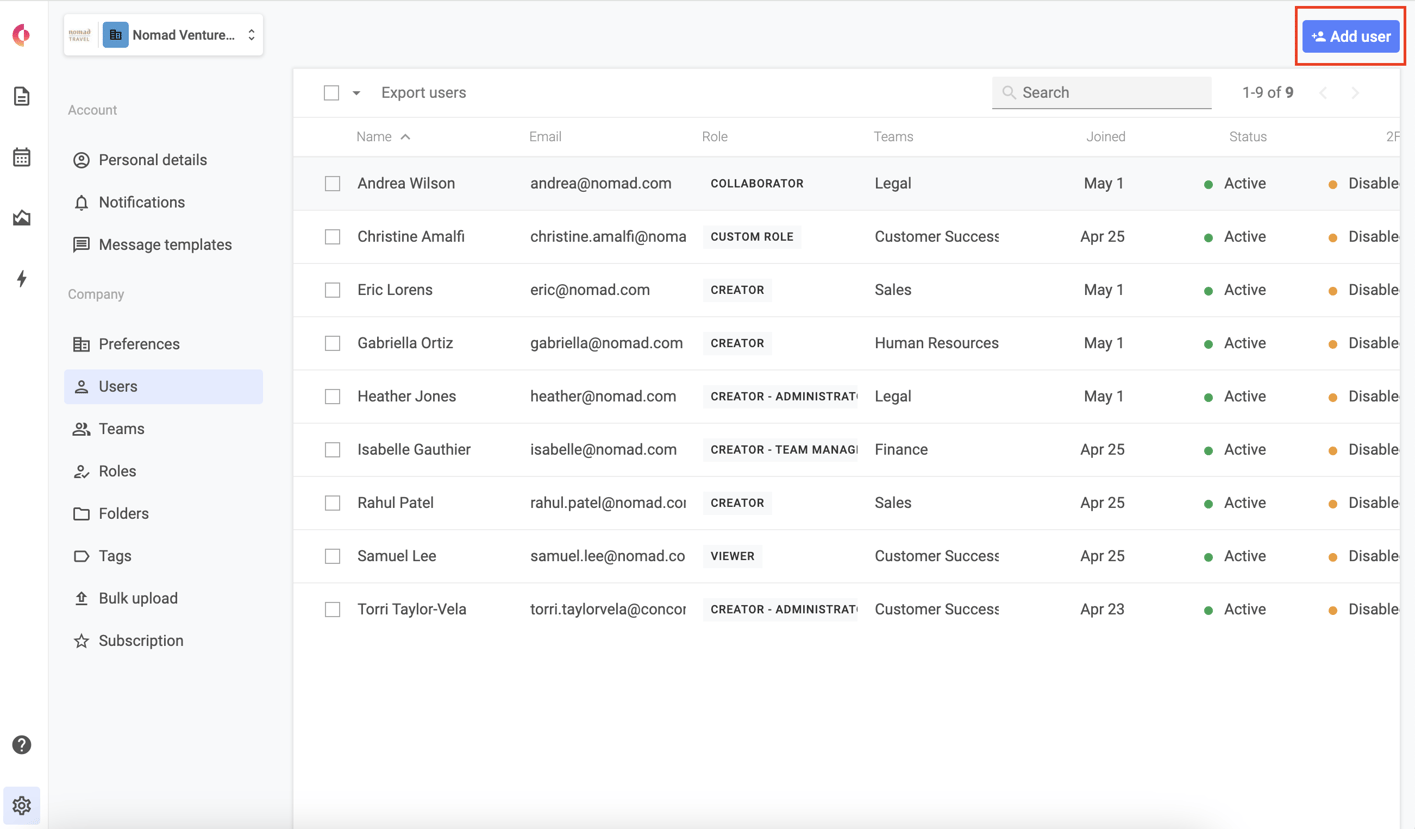Sort users by the Name column arrow
The image size is (1415, 829).
pos(405,137)
